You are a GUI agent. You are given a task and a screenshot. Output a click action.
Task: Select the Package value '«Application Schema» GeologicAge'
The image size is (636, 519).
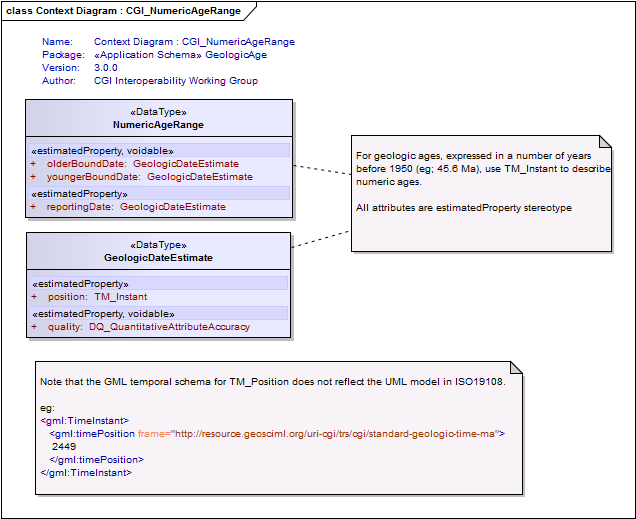pyautogui.click(x=180, y=55)
